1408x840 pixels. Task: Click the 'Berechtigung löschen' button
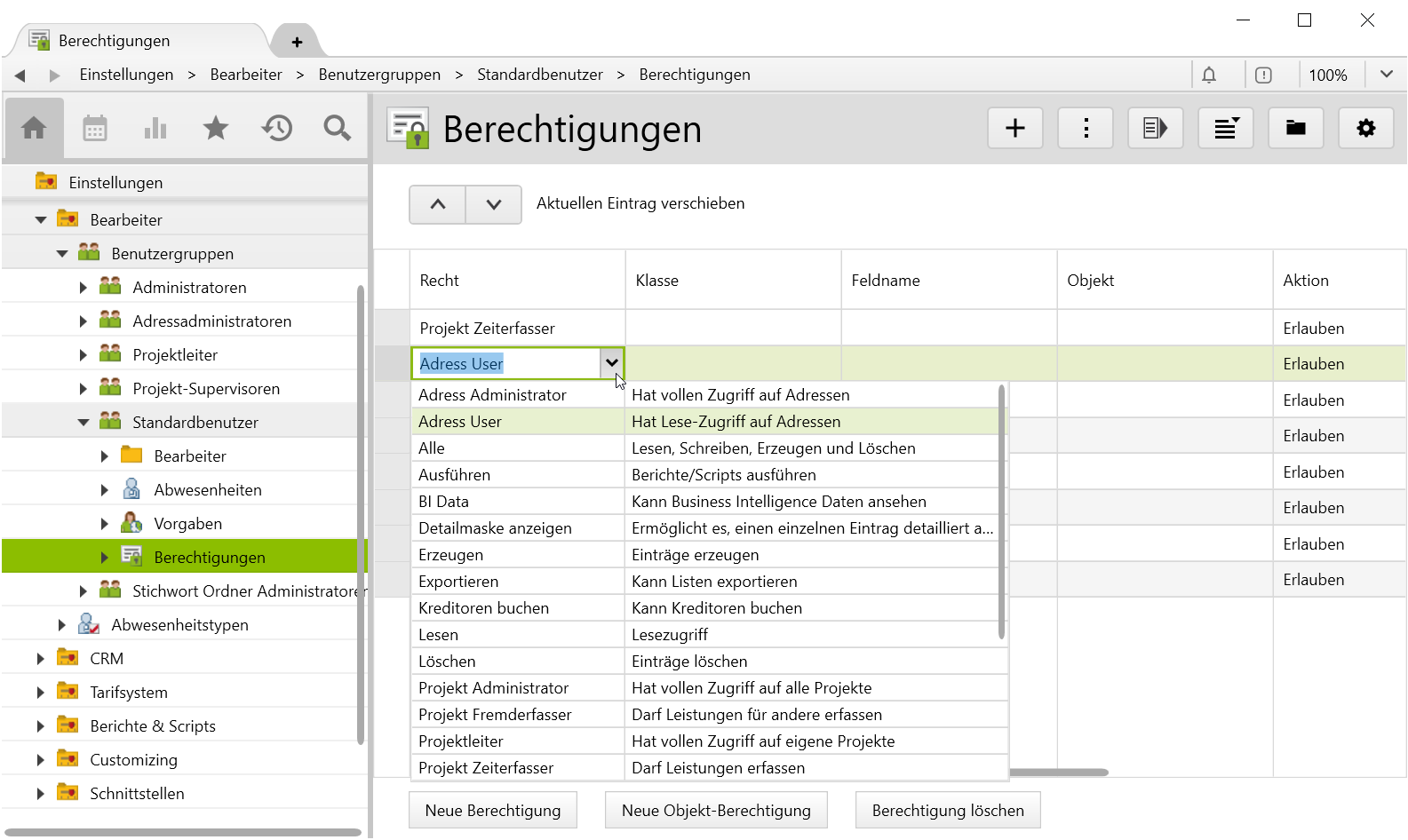pyautogui.click(x=947, y=811)
